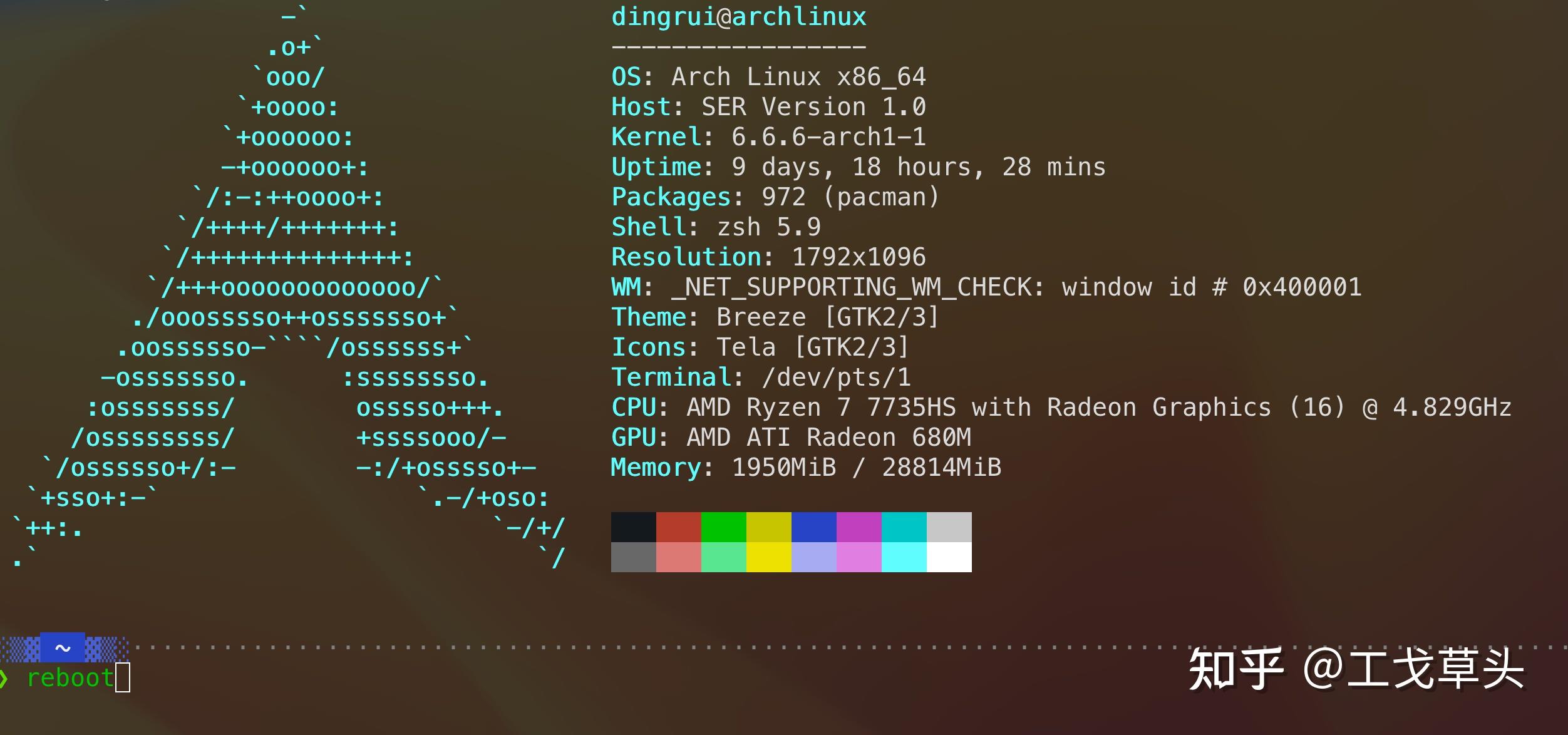1568x735 pixels.
Task: Click the dingrui@archlinux title text
Action: [x=739, y=17]
